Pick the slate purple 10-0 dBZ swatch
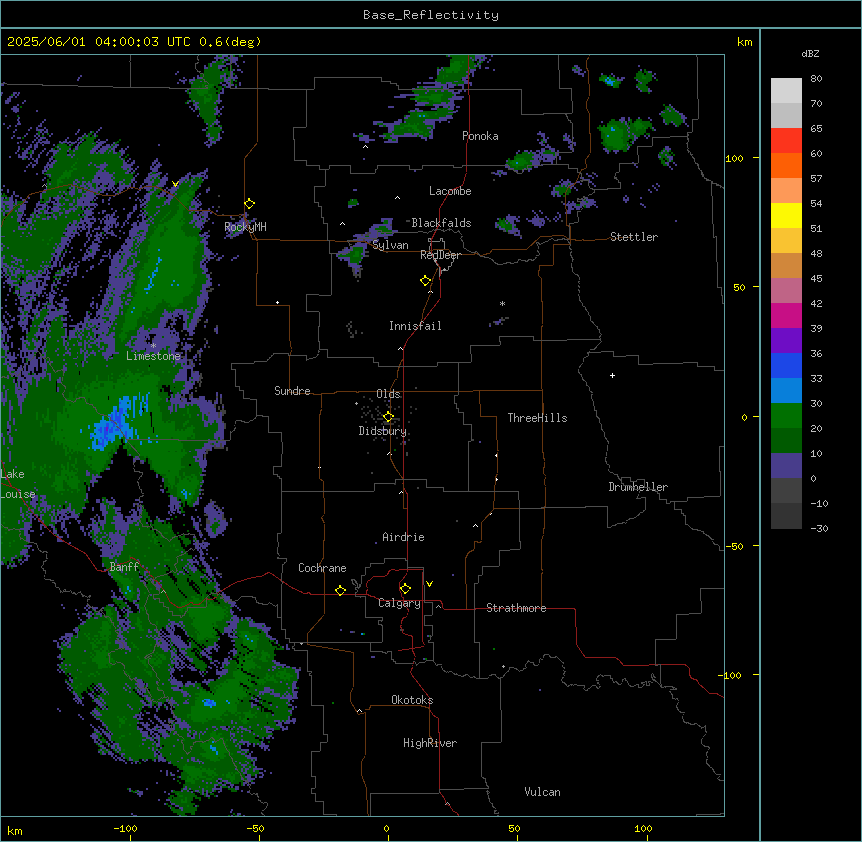 (786, 466)
